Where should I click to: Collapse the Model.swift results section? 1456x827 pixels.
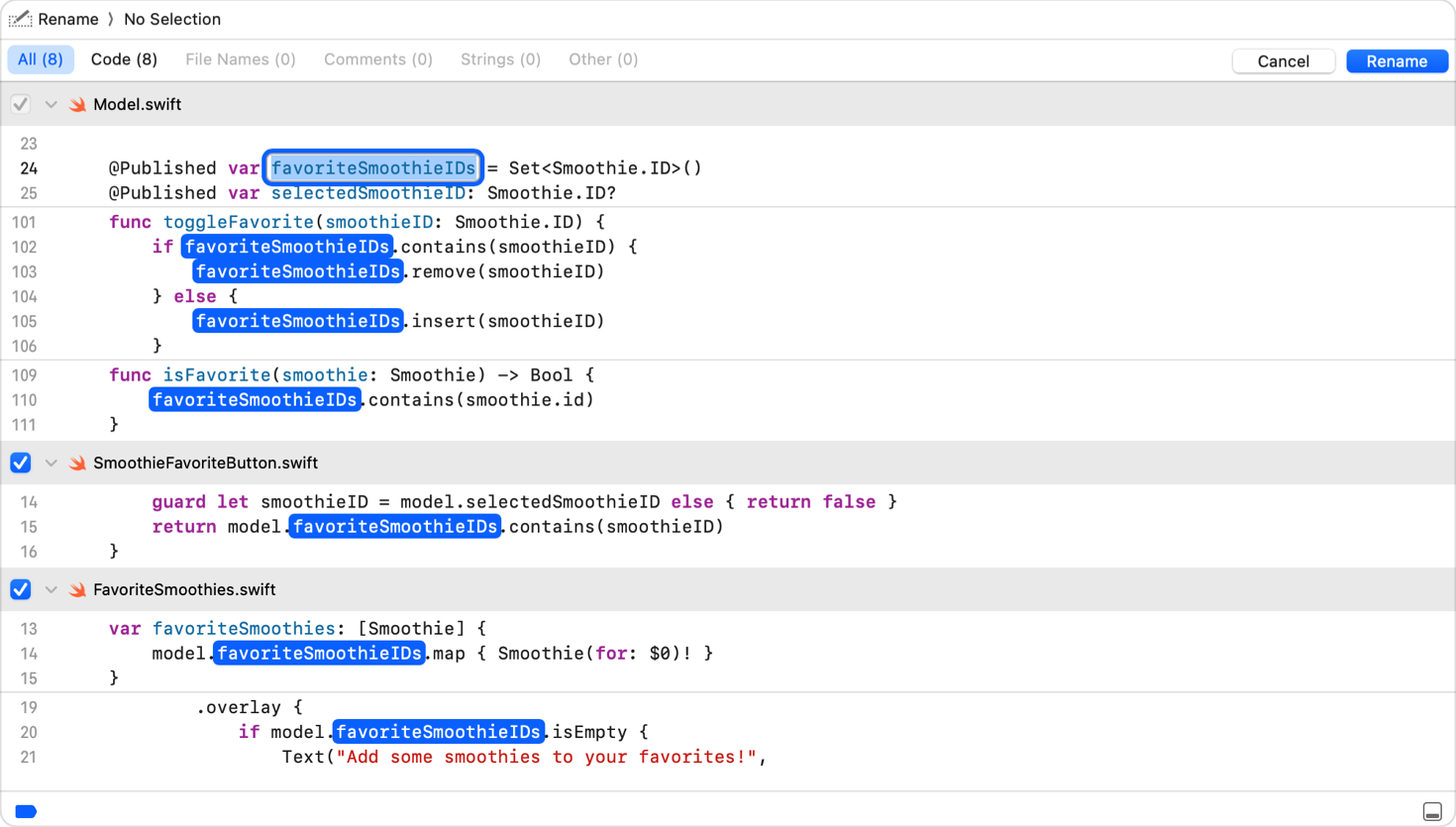pyautogui.click(x=51, y=104)
